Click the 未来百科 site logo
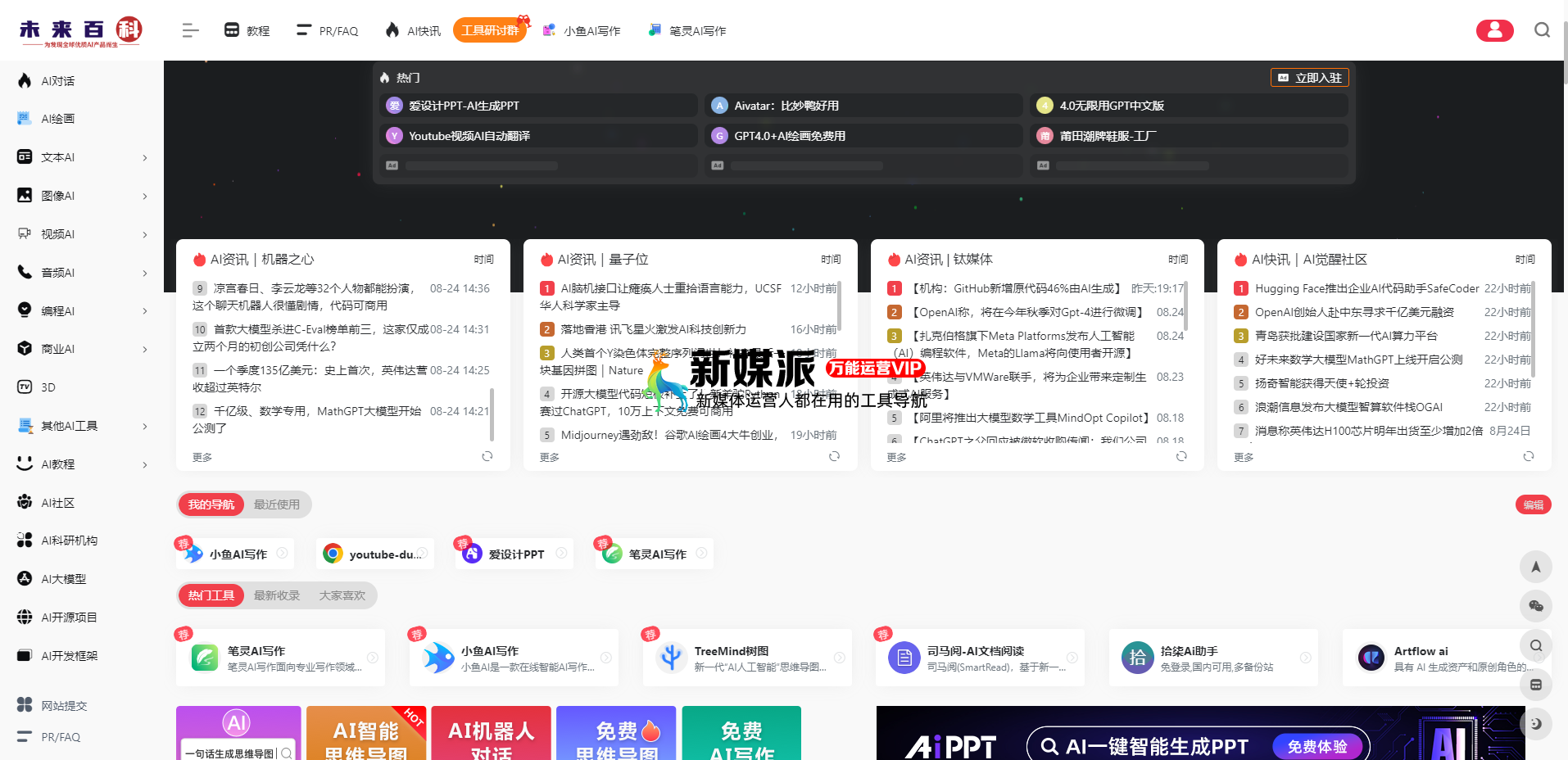The width and height of the screenshot is (1568, 760). pos(80,31)
